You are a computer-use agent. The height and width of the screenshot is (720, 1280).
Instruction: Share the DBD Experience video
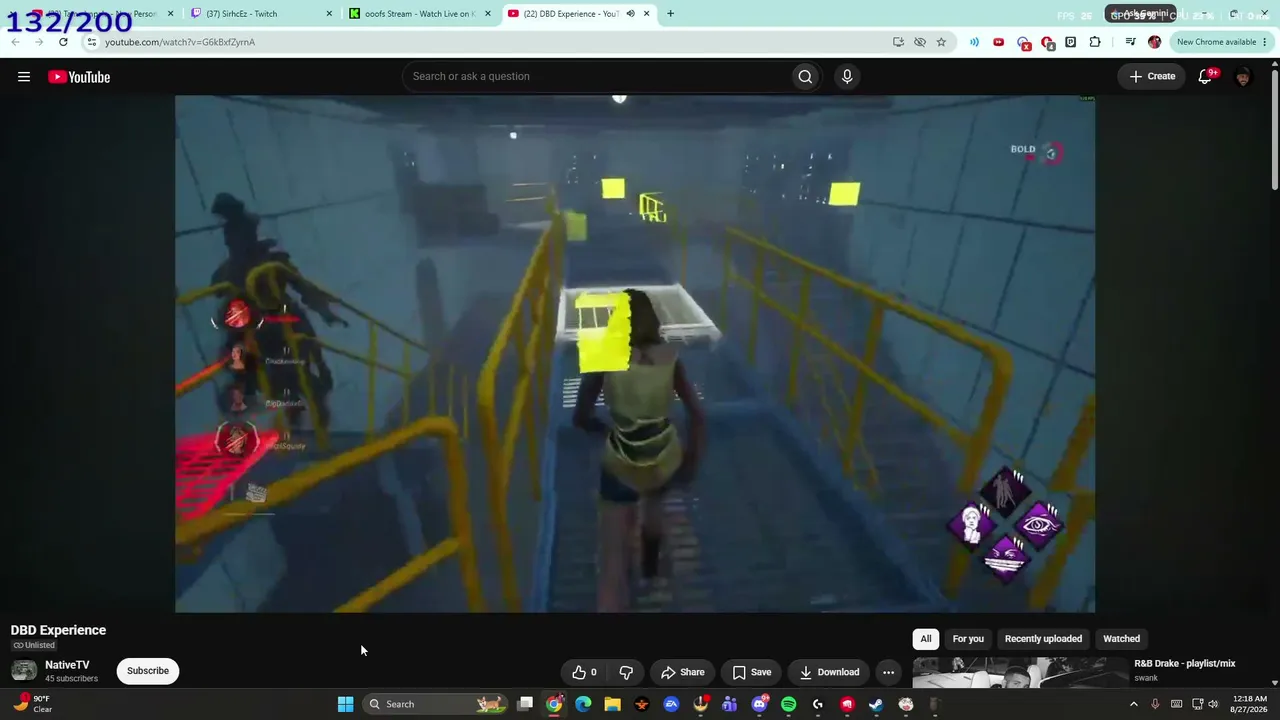pos(682,672)
